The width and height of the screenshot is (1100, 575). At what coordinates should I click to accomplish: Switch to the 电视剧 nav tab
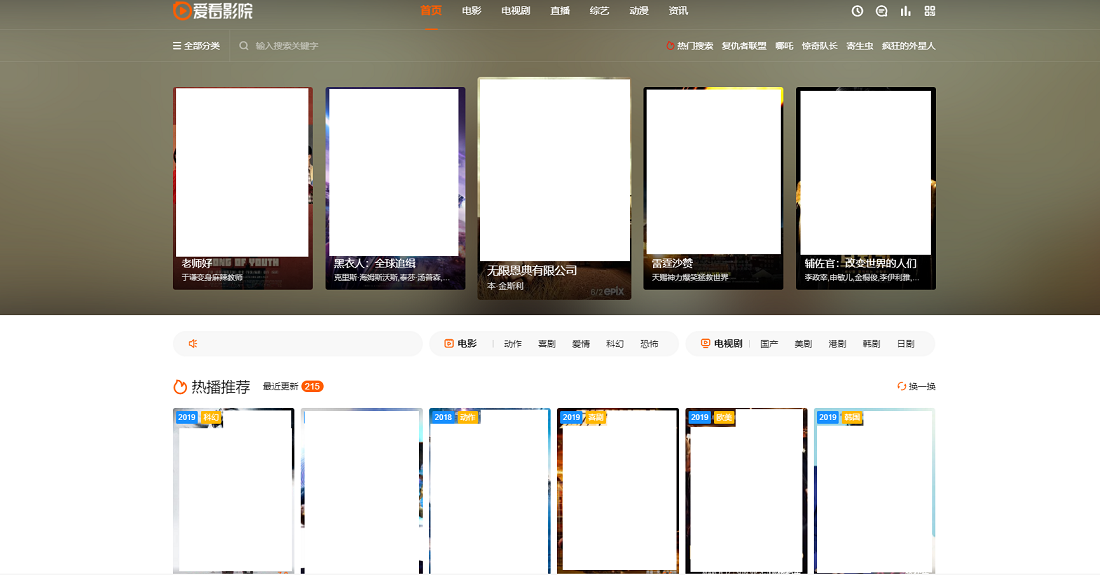(516, 11)
